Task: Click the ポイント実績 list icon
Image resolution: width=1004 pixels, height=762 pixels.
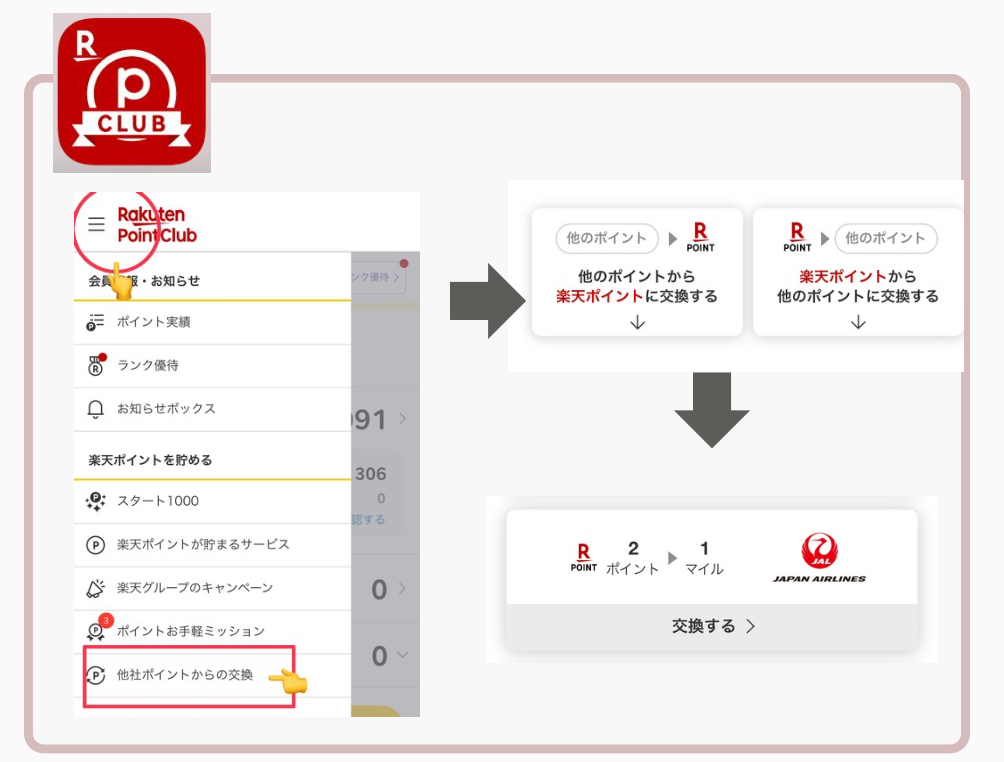Action: click(95, 322)
